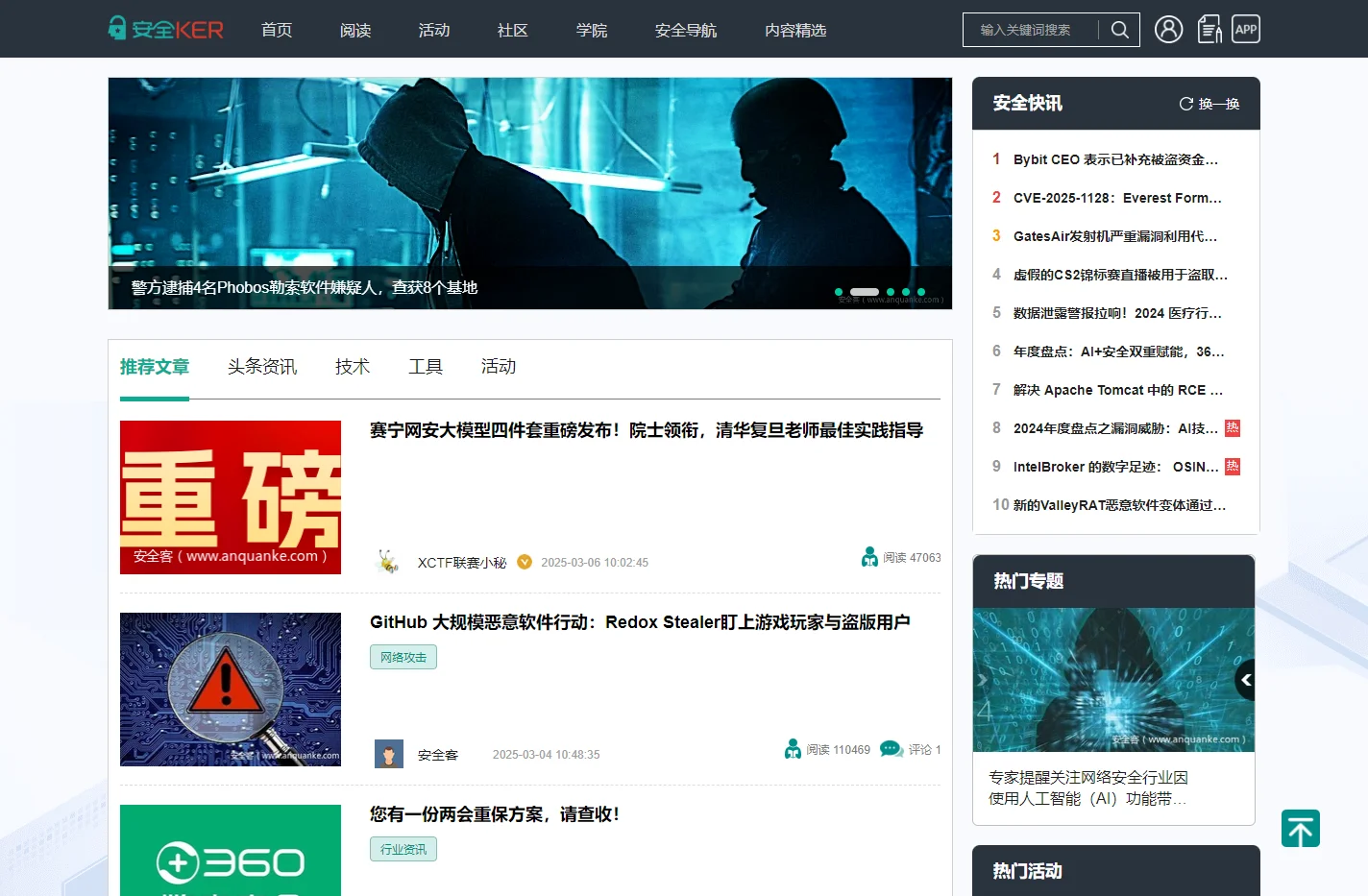Click date 2025-03-06 10:02:45

pos(595,563)
